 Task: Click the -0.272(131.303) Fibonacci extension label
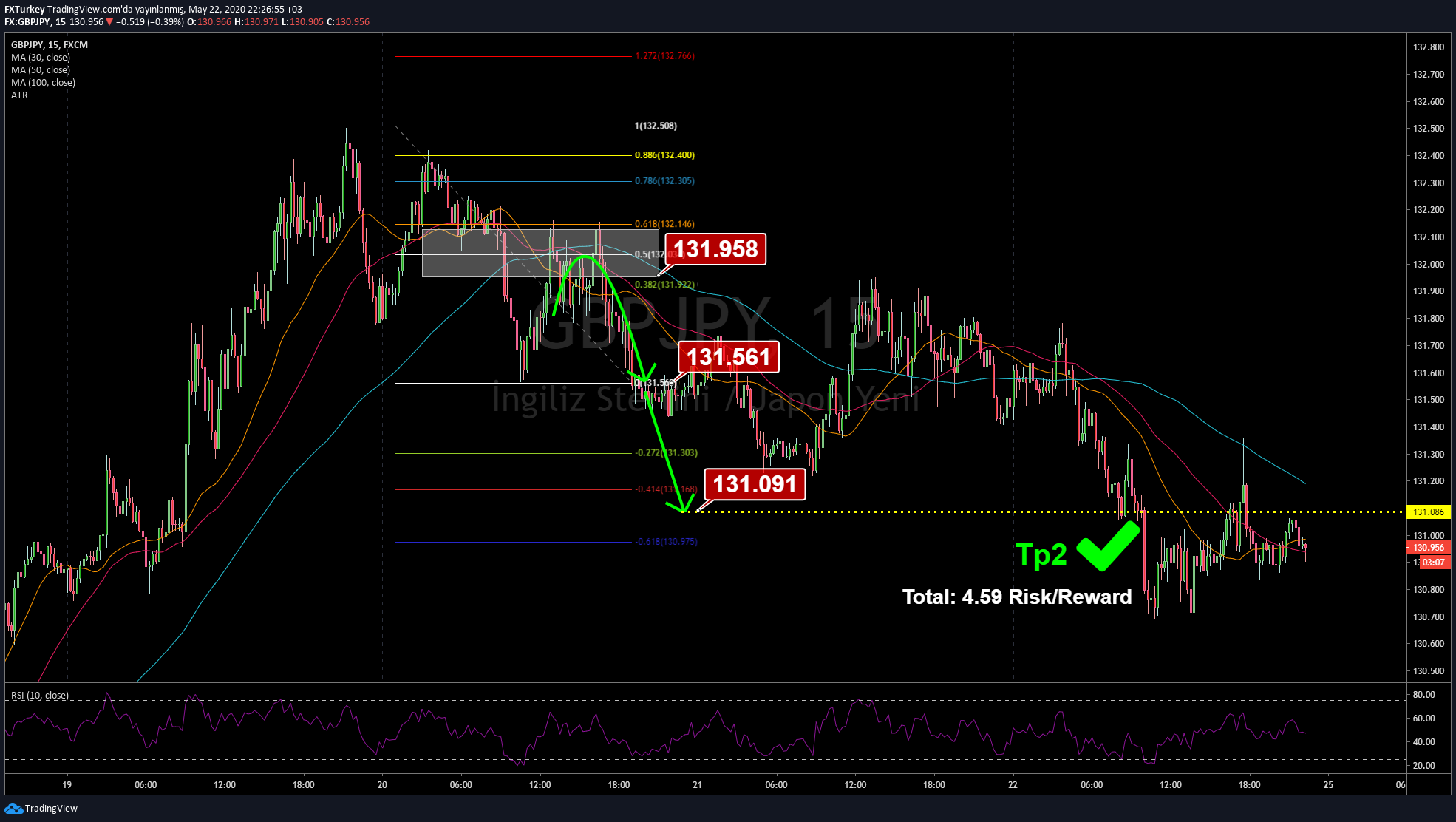667,453
